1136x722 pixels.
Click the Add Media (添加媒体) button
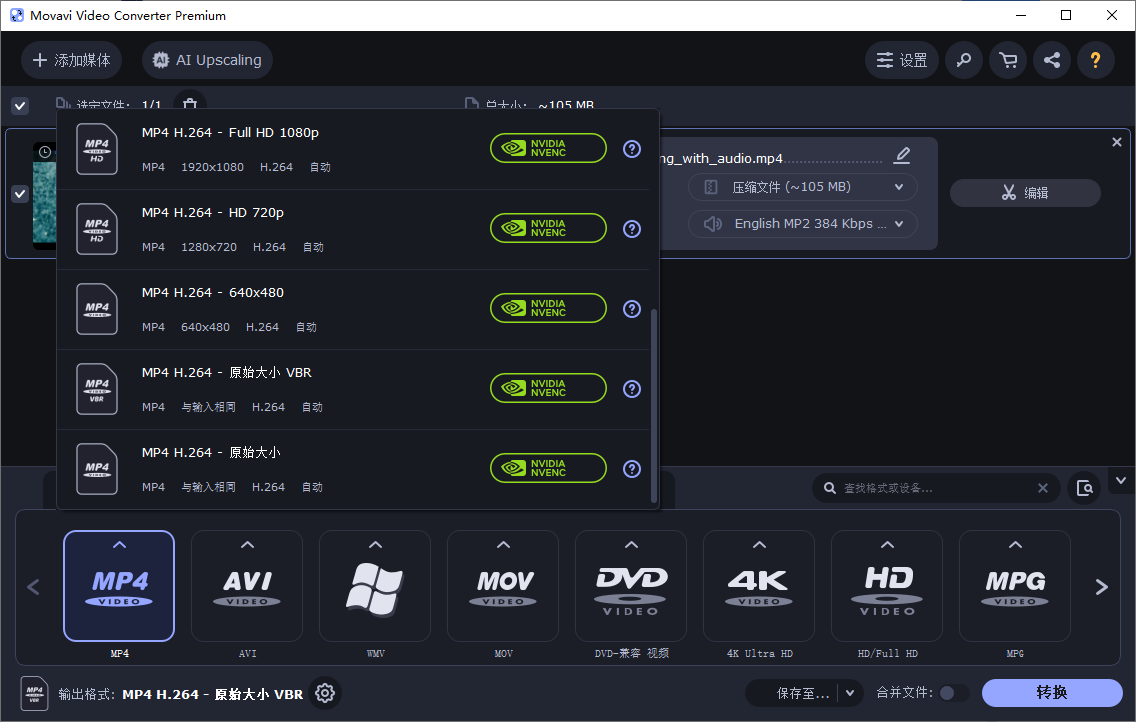click(x=71, y=60)
